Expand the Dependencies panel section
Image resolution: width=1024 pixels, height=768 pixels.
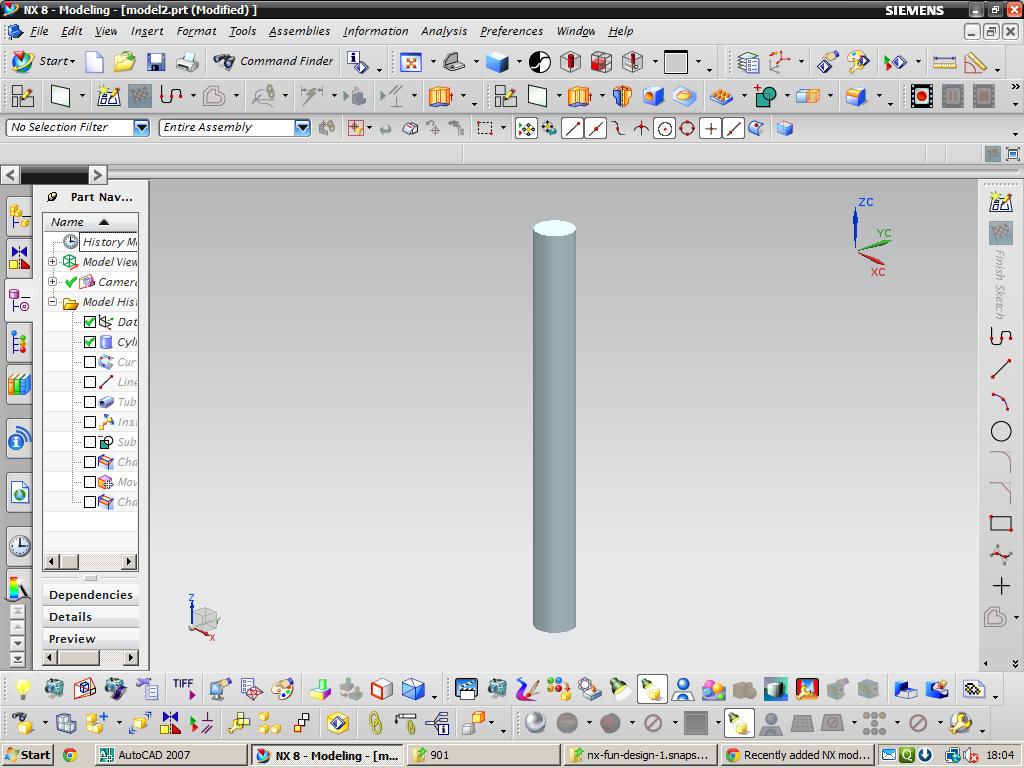[90, 595]
